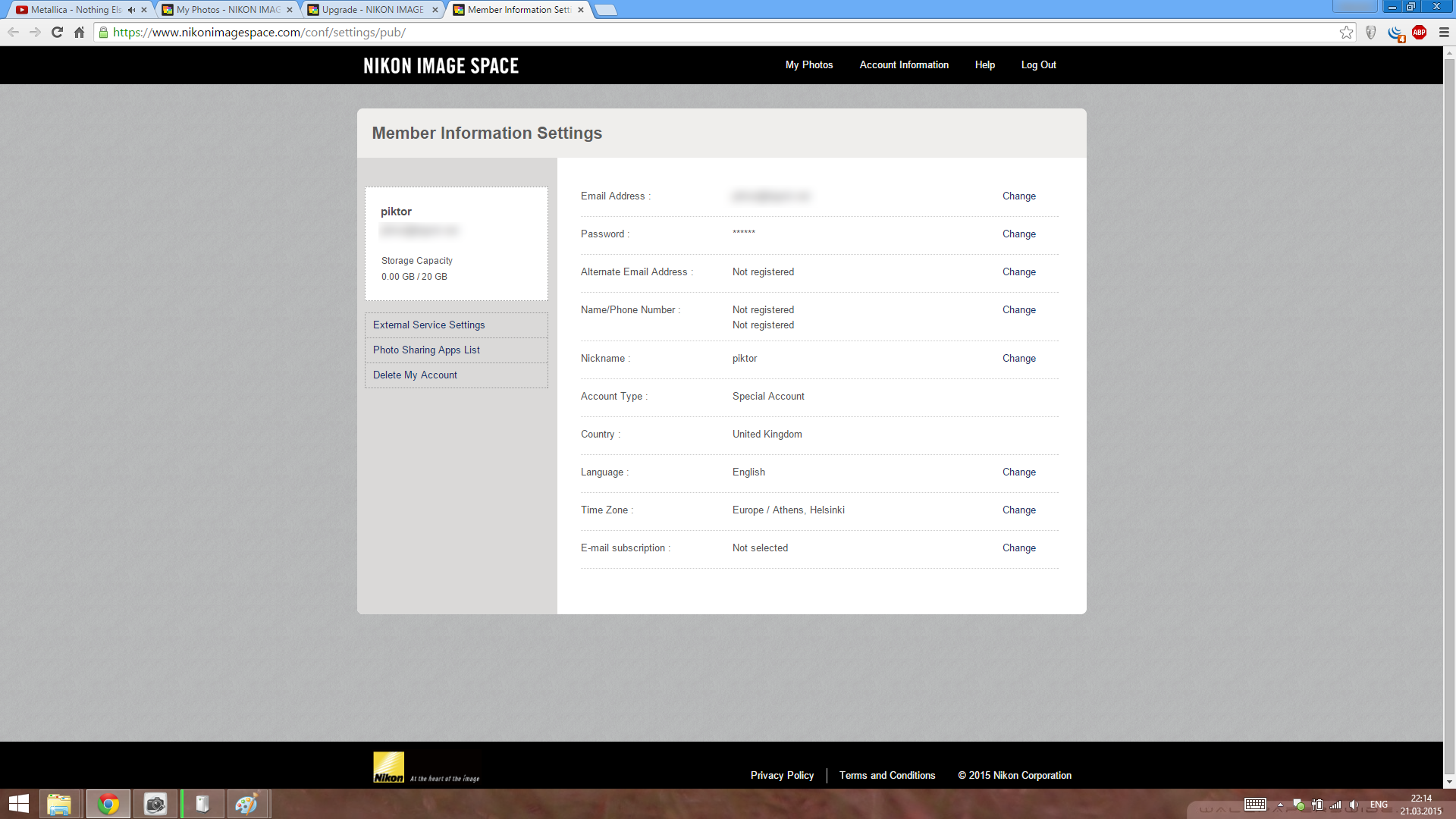This screenshot has height=819, width=1456.
Task: Click the address bar URL field
Action: pyautogui.click(x=720, y=32)
